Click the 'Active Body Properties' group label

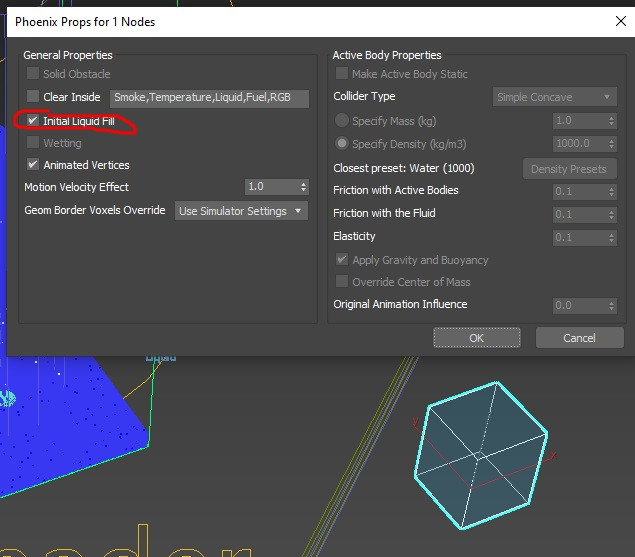pos(387,55)
